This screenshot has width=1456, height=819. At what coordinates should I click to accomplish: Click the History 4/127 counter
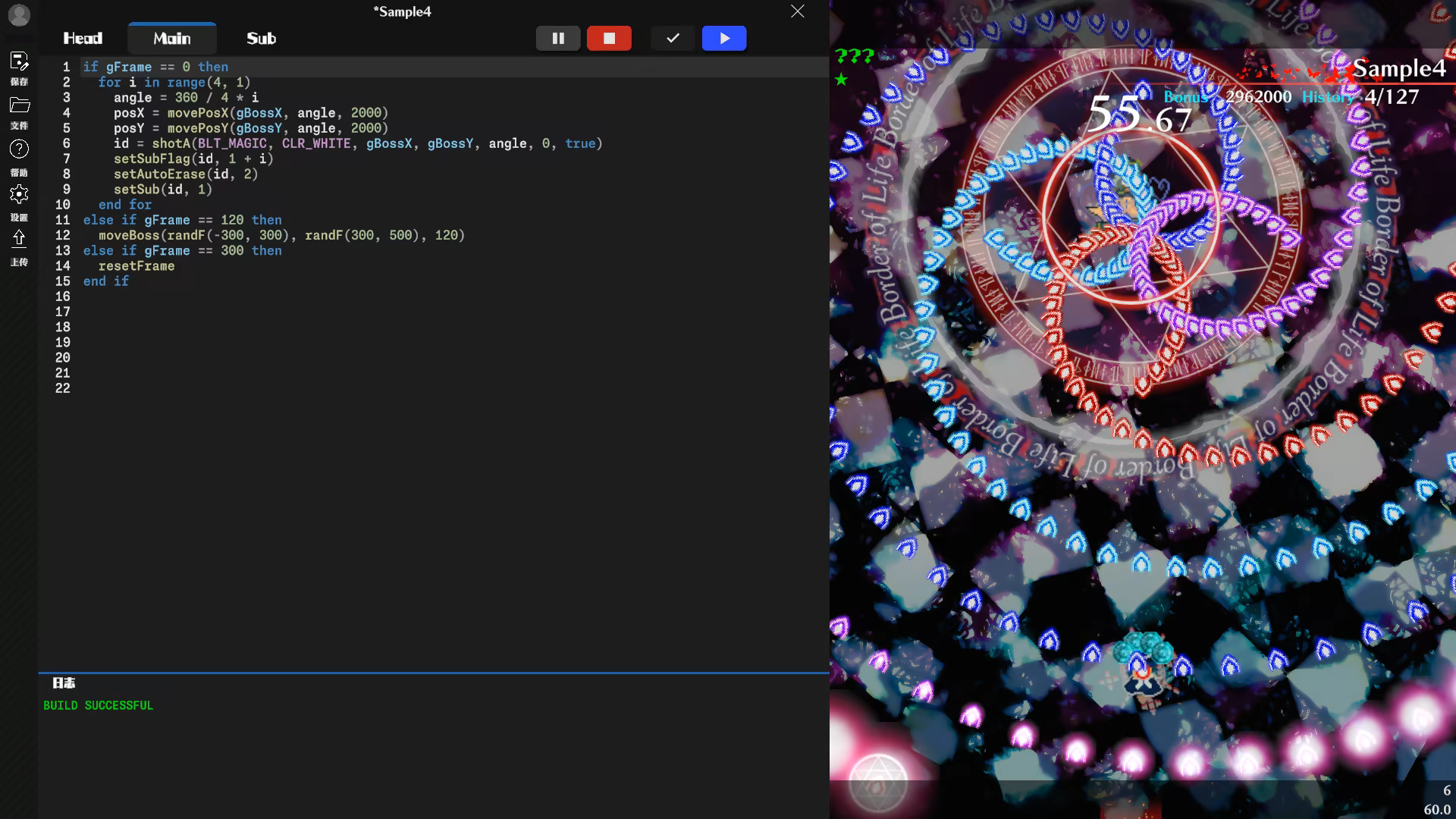point(1360,97)
